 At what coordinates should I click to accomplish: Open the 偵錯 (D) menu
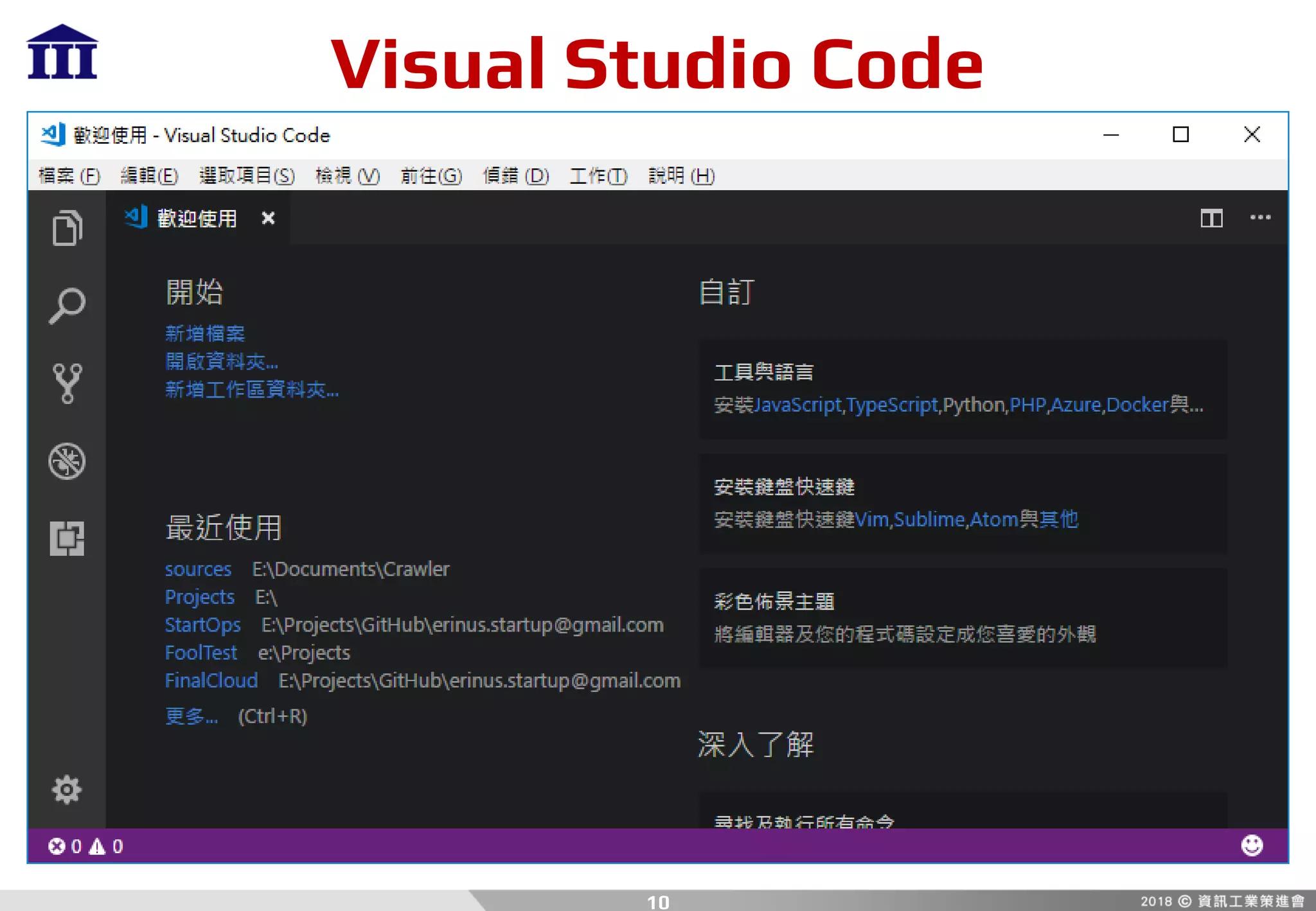point(515,175)
